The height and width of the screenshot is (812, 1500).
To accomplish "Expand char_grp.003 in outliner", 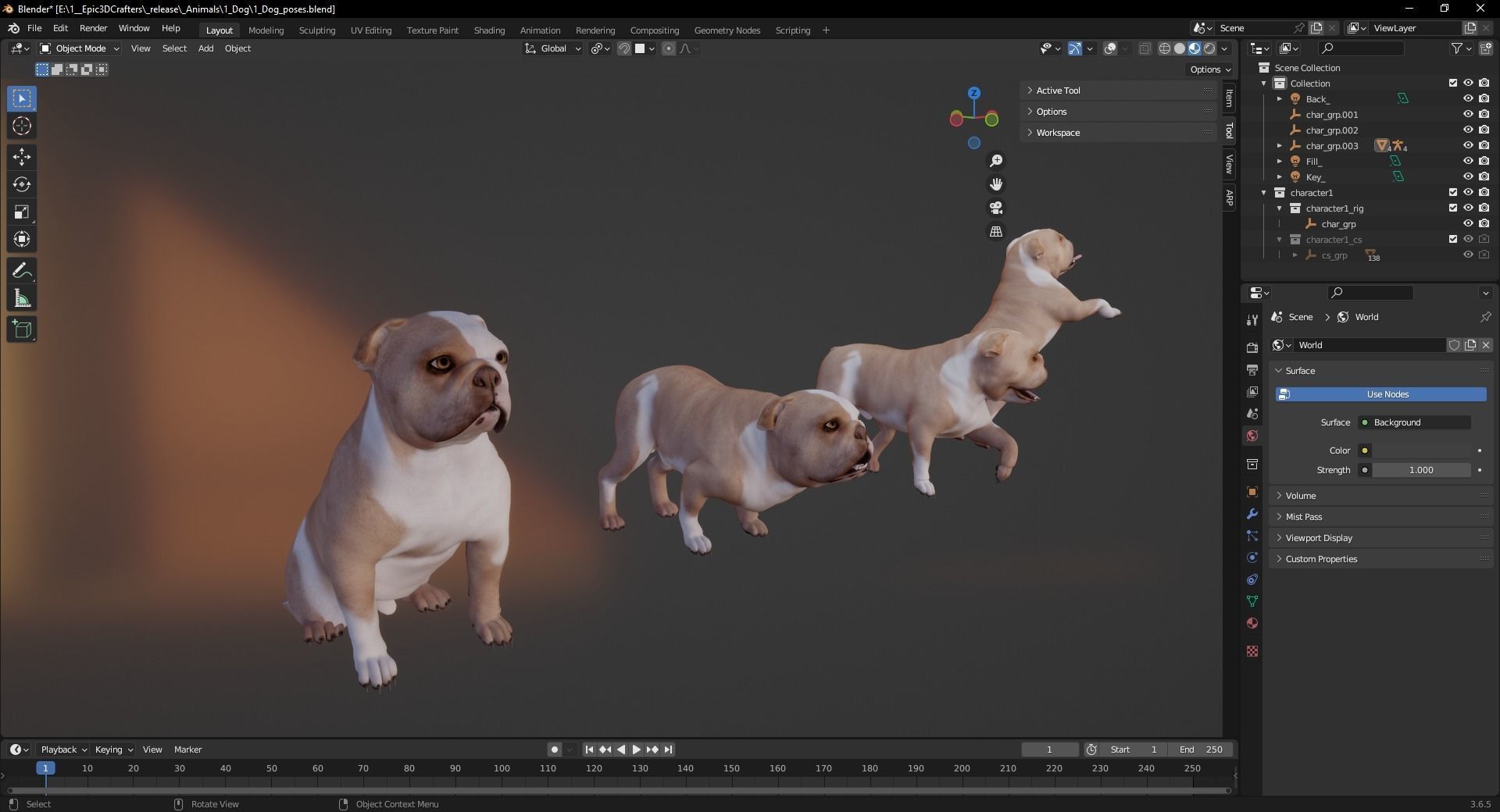I will click(x=1280, y=146).
